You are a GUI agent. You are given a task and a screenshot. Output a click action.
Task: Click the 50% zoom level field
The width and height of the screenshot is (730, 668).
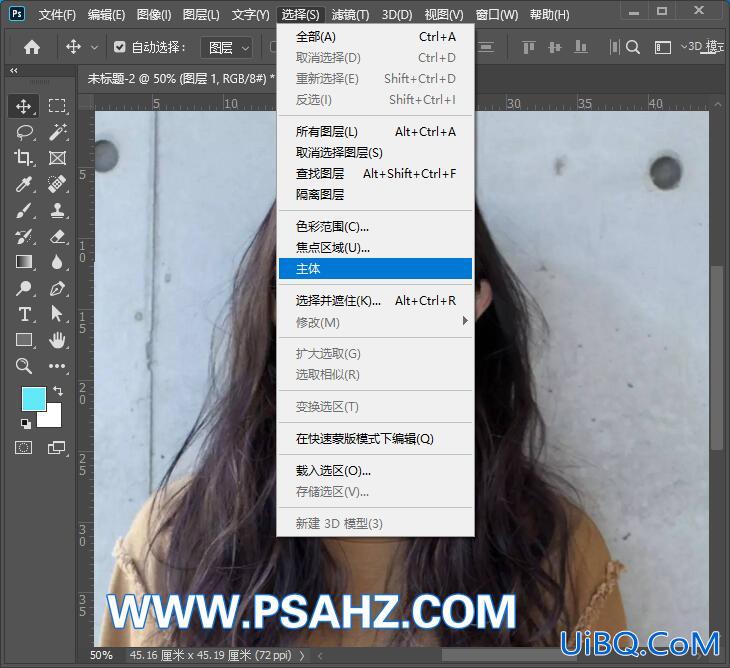101,655
